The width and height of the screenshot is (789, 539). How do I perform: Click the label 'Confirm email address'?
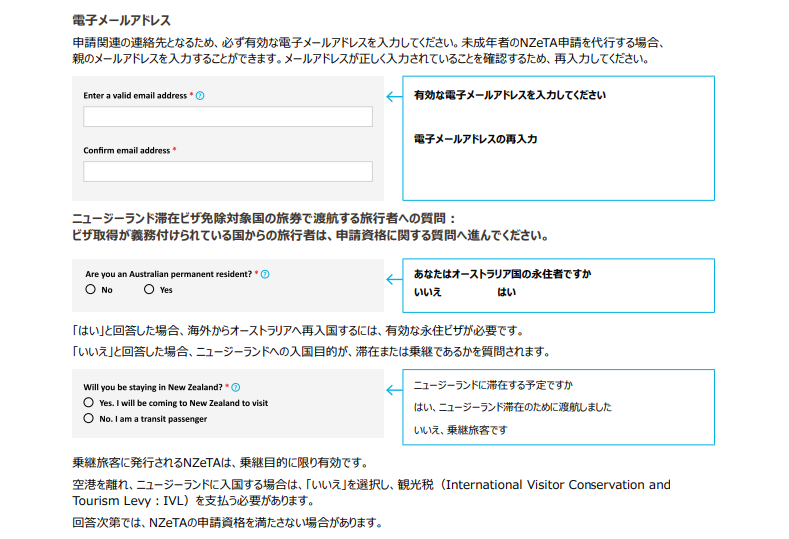127,150
